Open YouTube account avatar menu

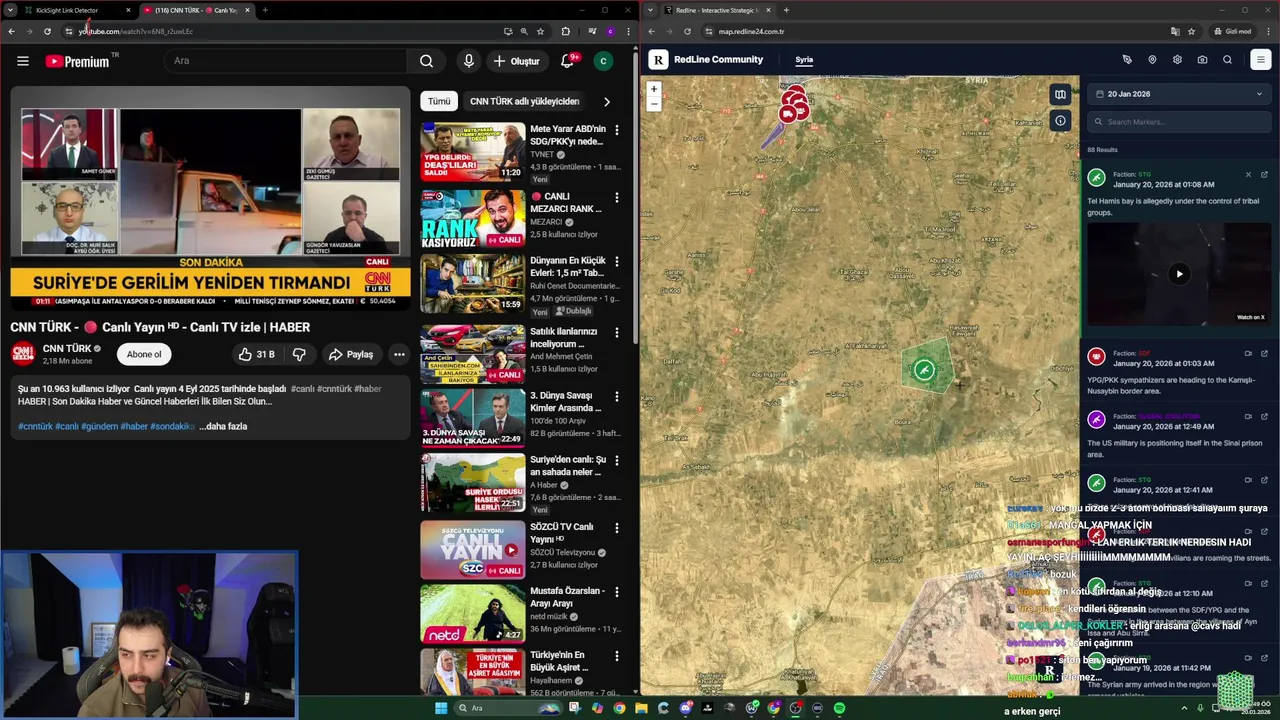point(603,61)
